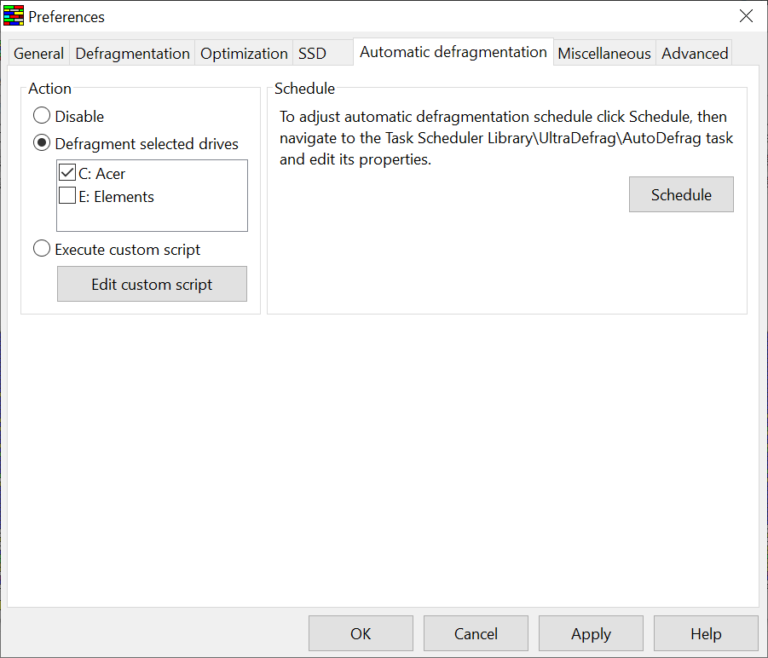Close the Preferences dialog
Viewport: 768px width, 658px height.
click(x=746, y=16)
